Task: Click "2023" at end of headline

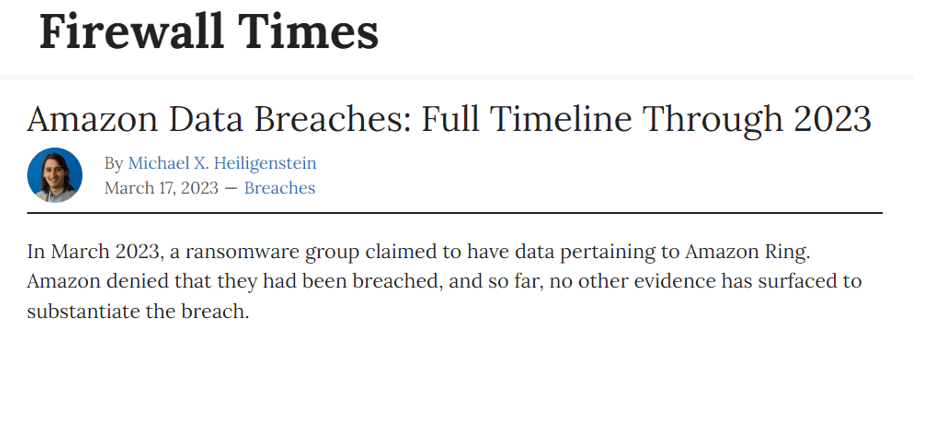Action: click(832, 119)
